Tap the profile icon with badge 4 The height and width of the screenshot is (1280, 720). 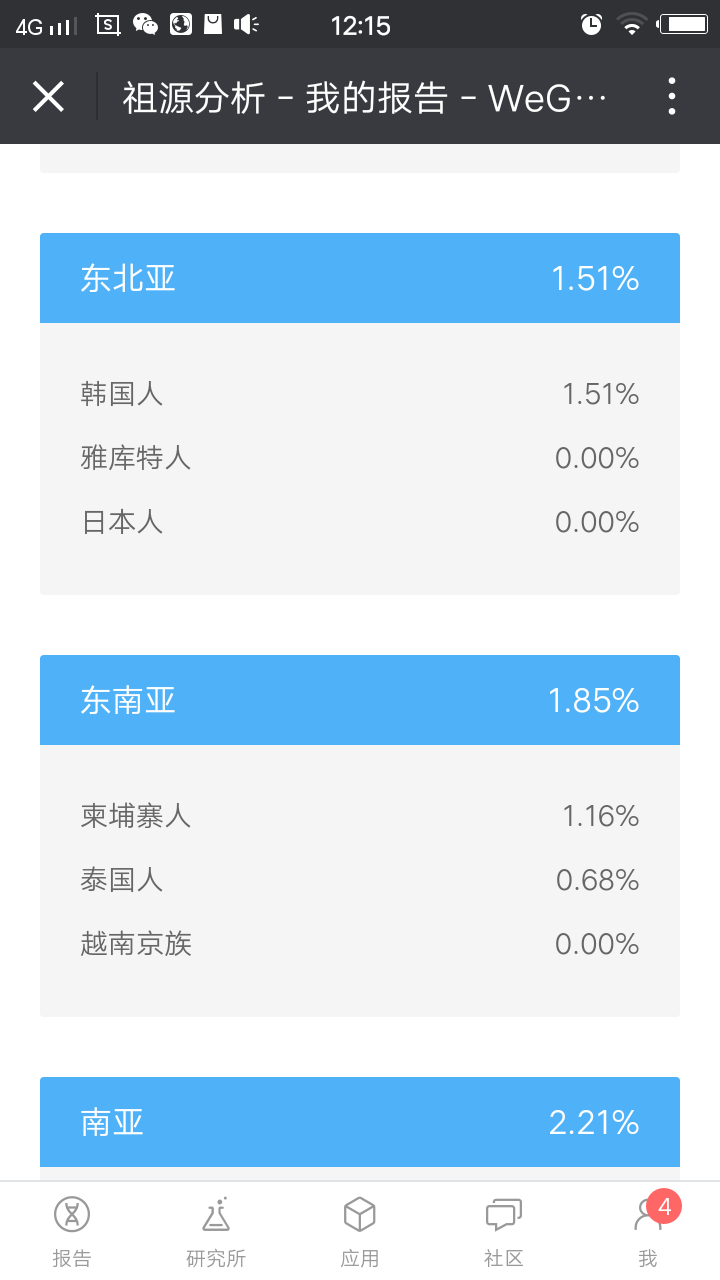[648, 1214]
